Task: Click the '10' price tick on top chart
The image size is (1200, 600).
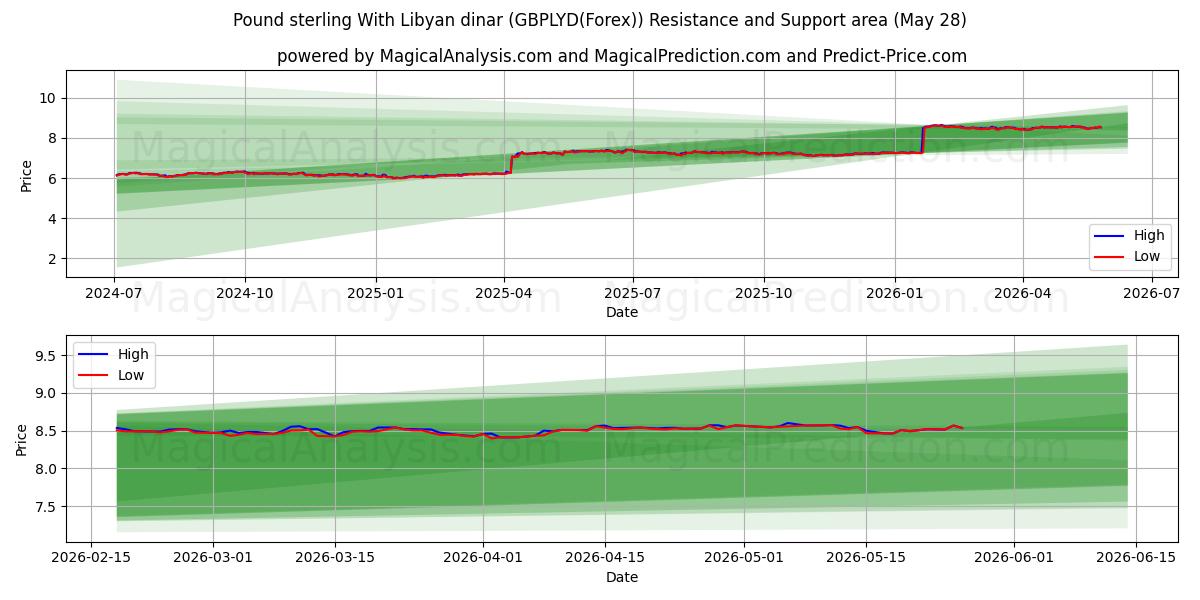Action: click(x=49, y=98)
